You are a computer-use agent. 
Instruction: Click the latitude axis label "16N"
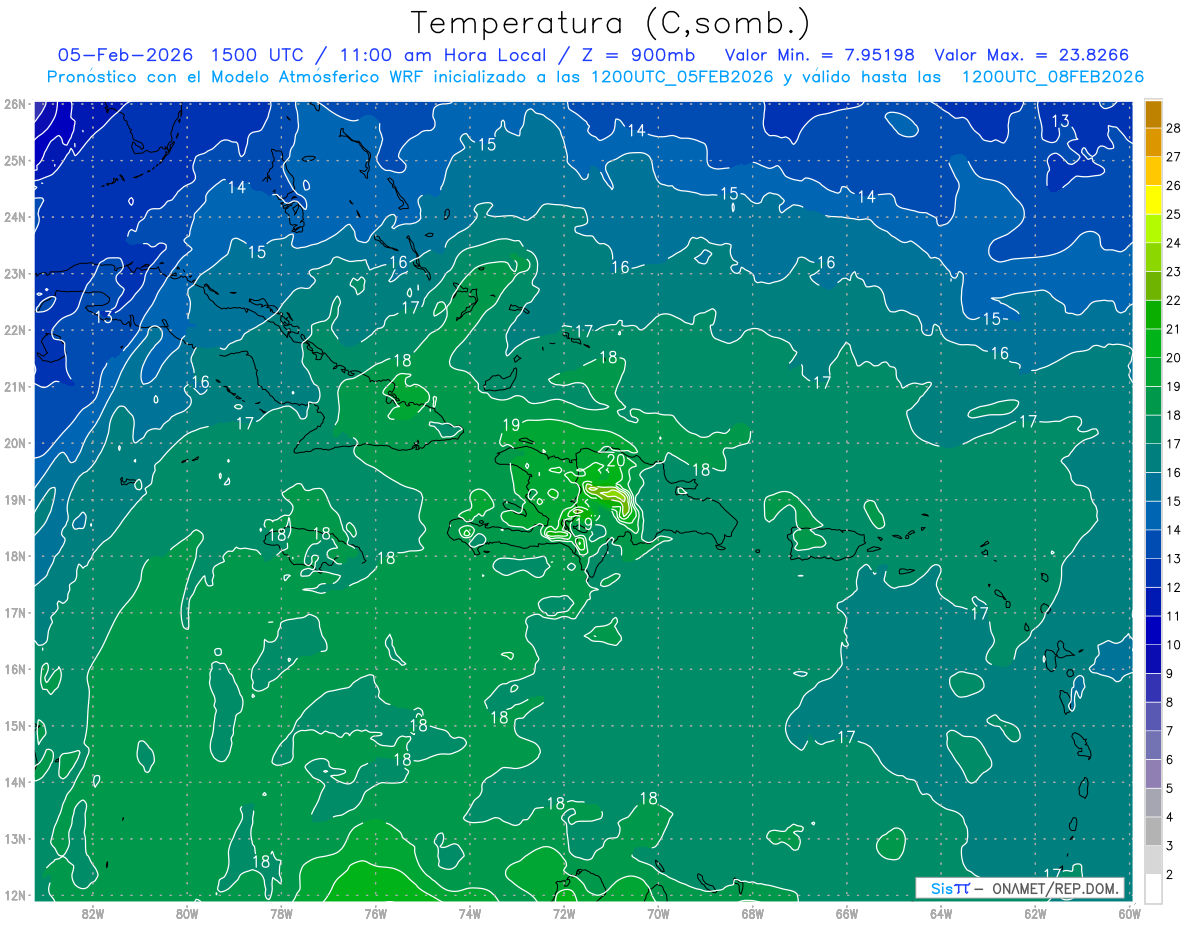pyautogui.click(x=15, y=669)
